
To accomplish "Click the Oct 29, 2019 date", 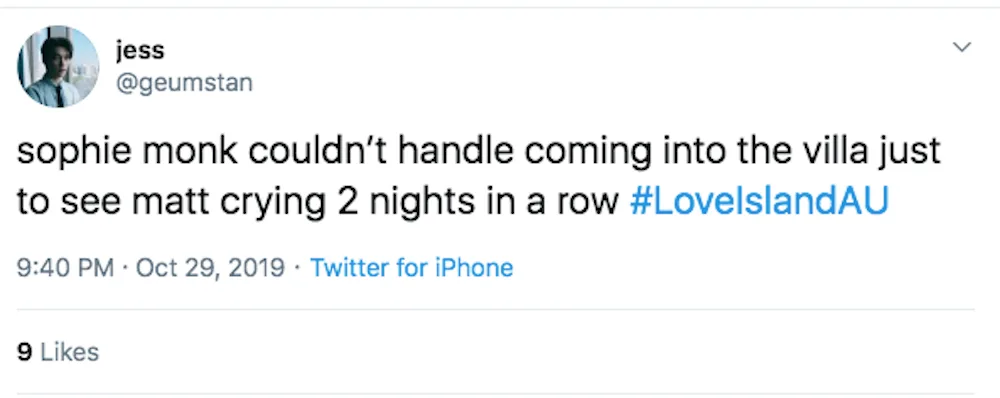I will 210,267.
